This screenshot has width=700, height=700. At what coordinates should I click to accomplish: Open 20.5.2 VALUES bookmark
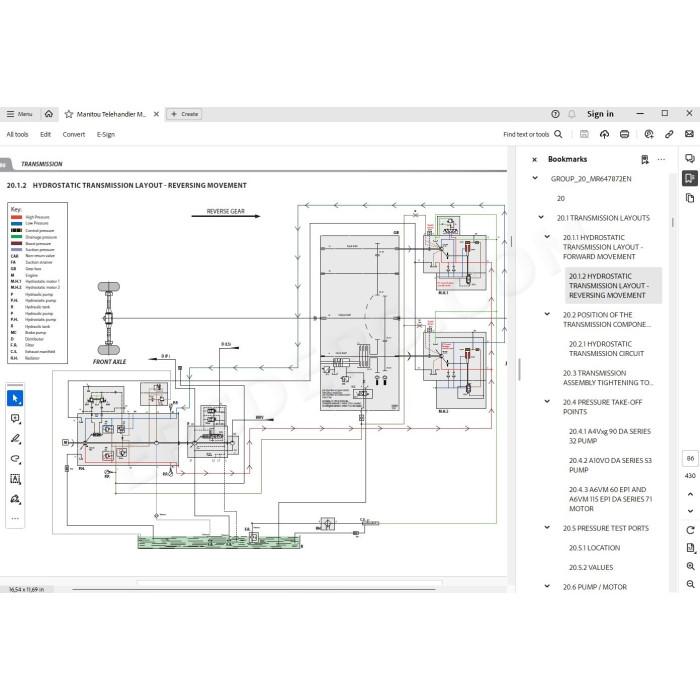point(591,567)
